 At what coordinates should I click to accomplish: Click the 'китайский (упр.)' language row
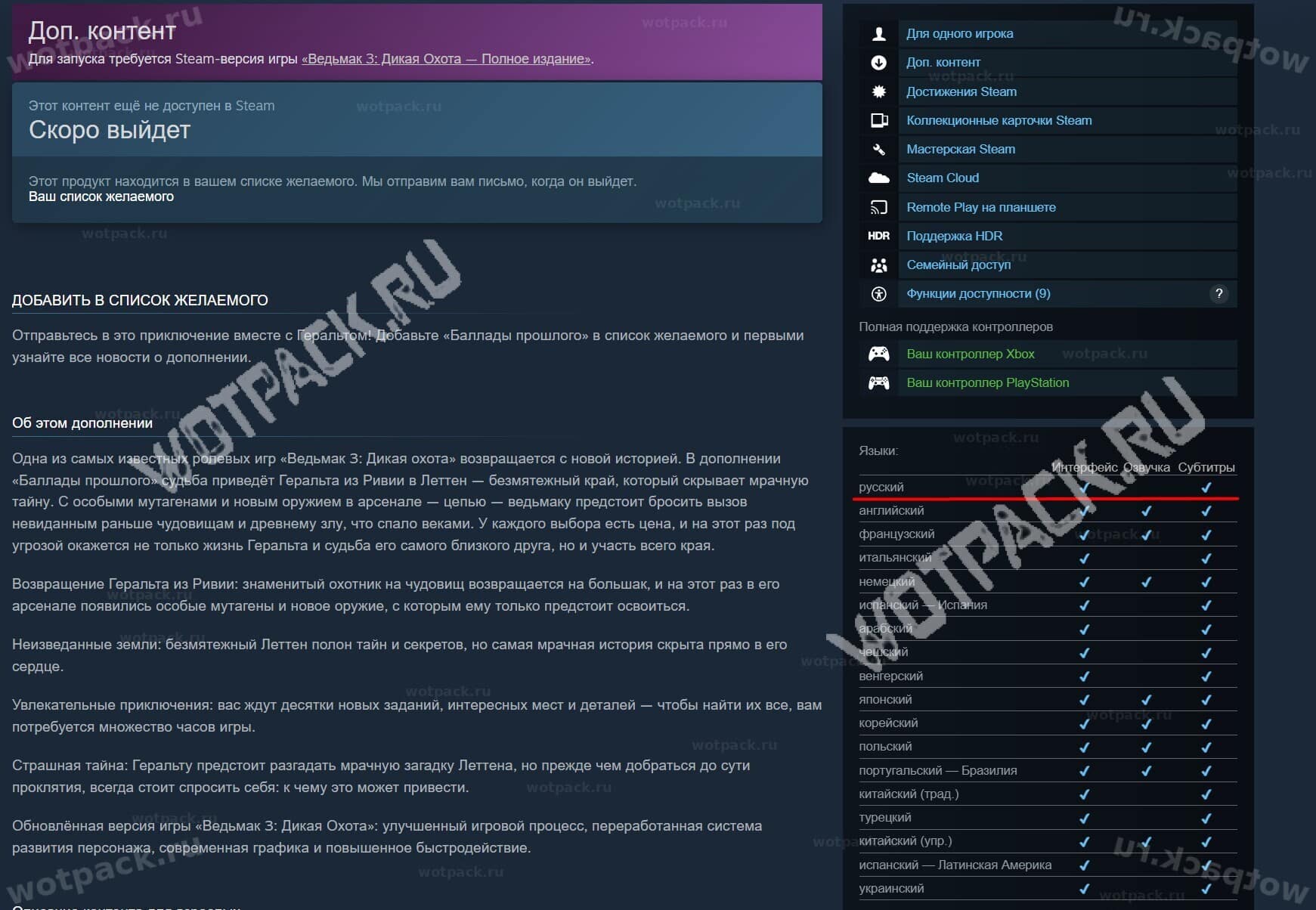tap(1048, 840)
